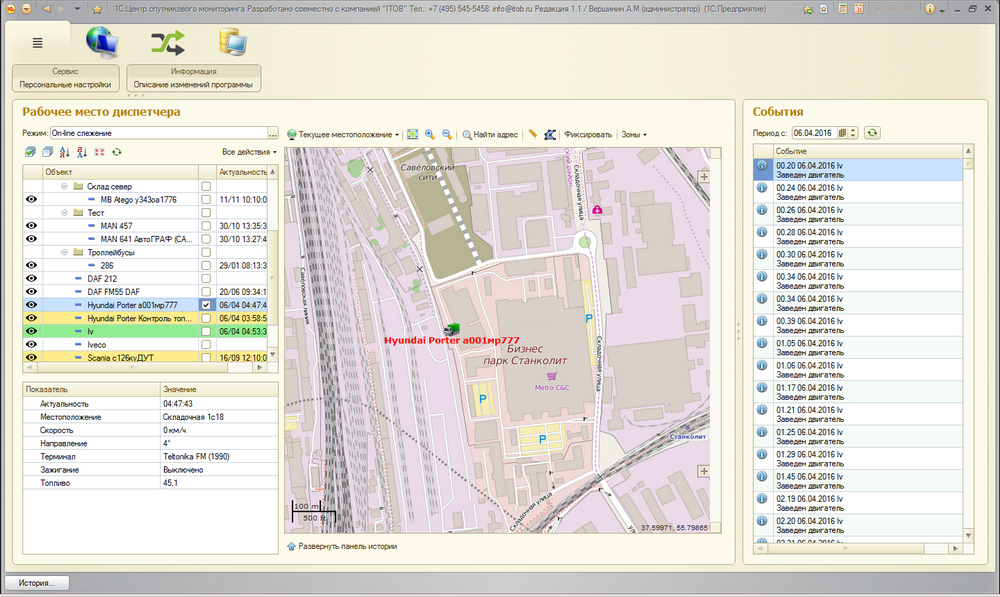1000x597 pixels.
Task: Click the Объект column header
Action: point(120,172)
